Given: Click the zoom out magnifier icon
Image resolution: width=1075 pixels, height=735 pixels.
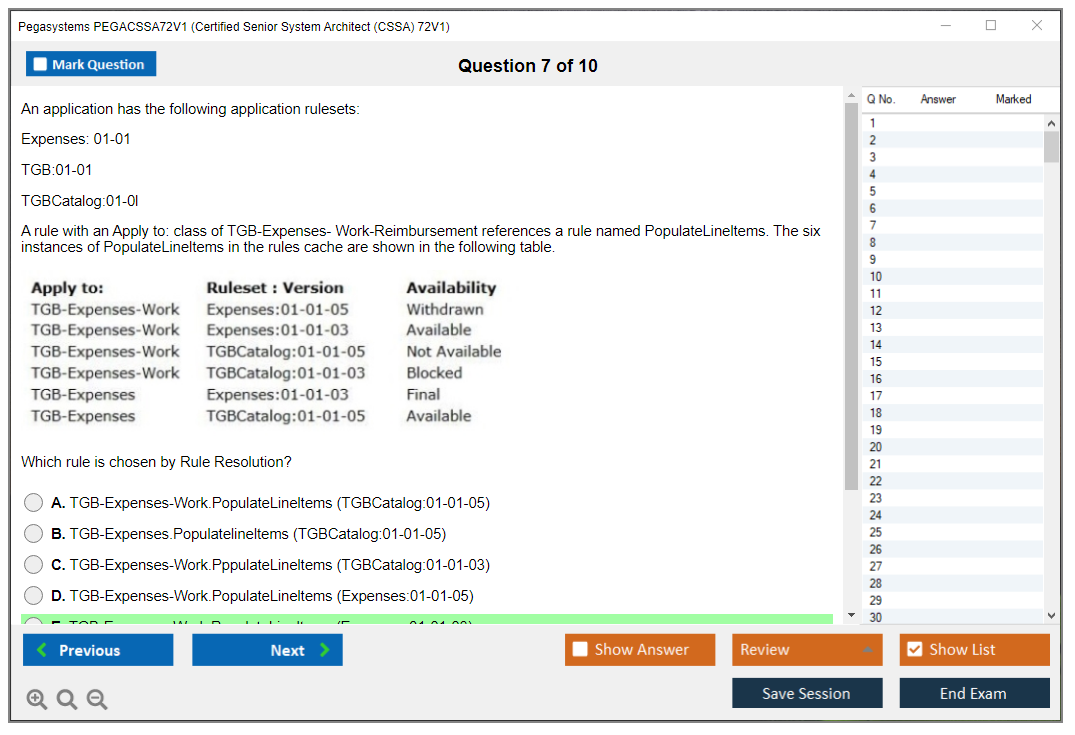Looking at the screenshot, I should 97,700.
